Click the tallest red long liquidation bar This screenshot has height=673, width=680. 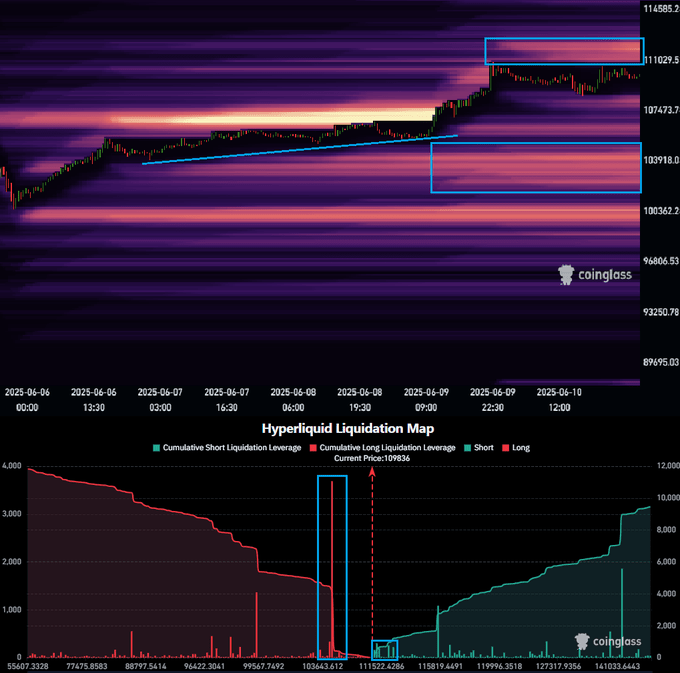332,569
